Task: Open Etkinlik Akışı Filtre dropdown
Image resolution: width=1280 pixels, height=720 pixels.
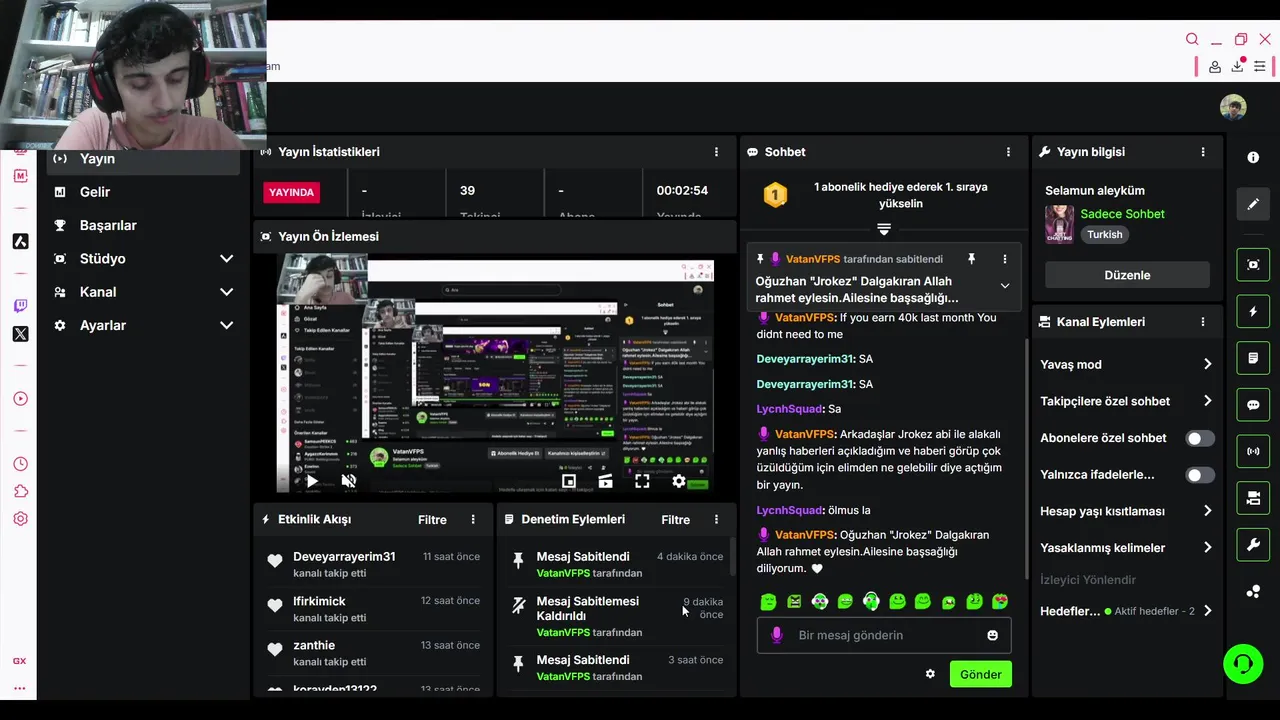Action: coord(432,520)
